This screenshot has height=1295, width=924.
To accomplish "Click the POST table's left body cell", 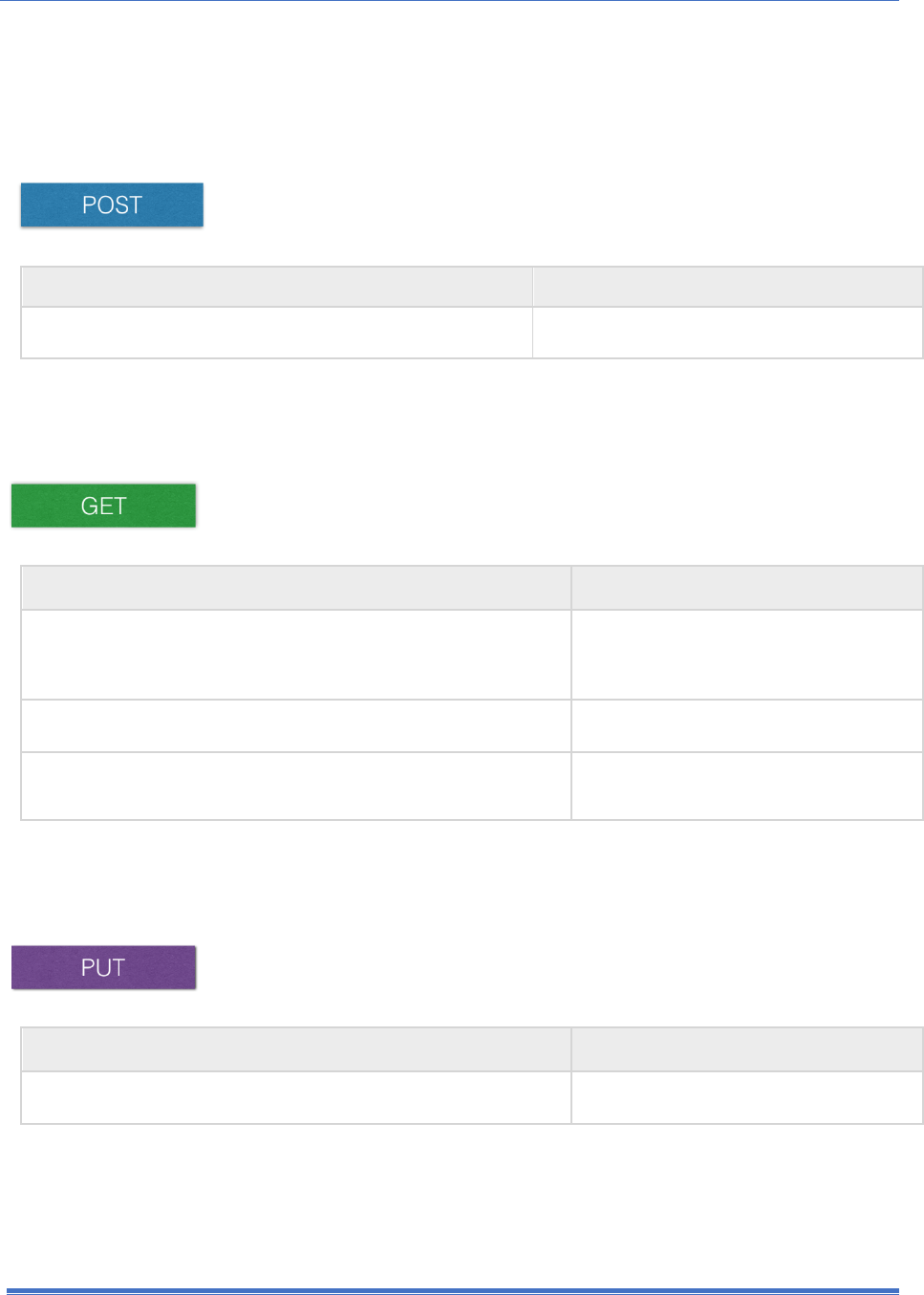I will 276,333.
